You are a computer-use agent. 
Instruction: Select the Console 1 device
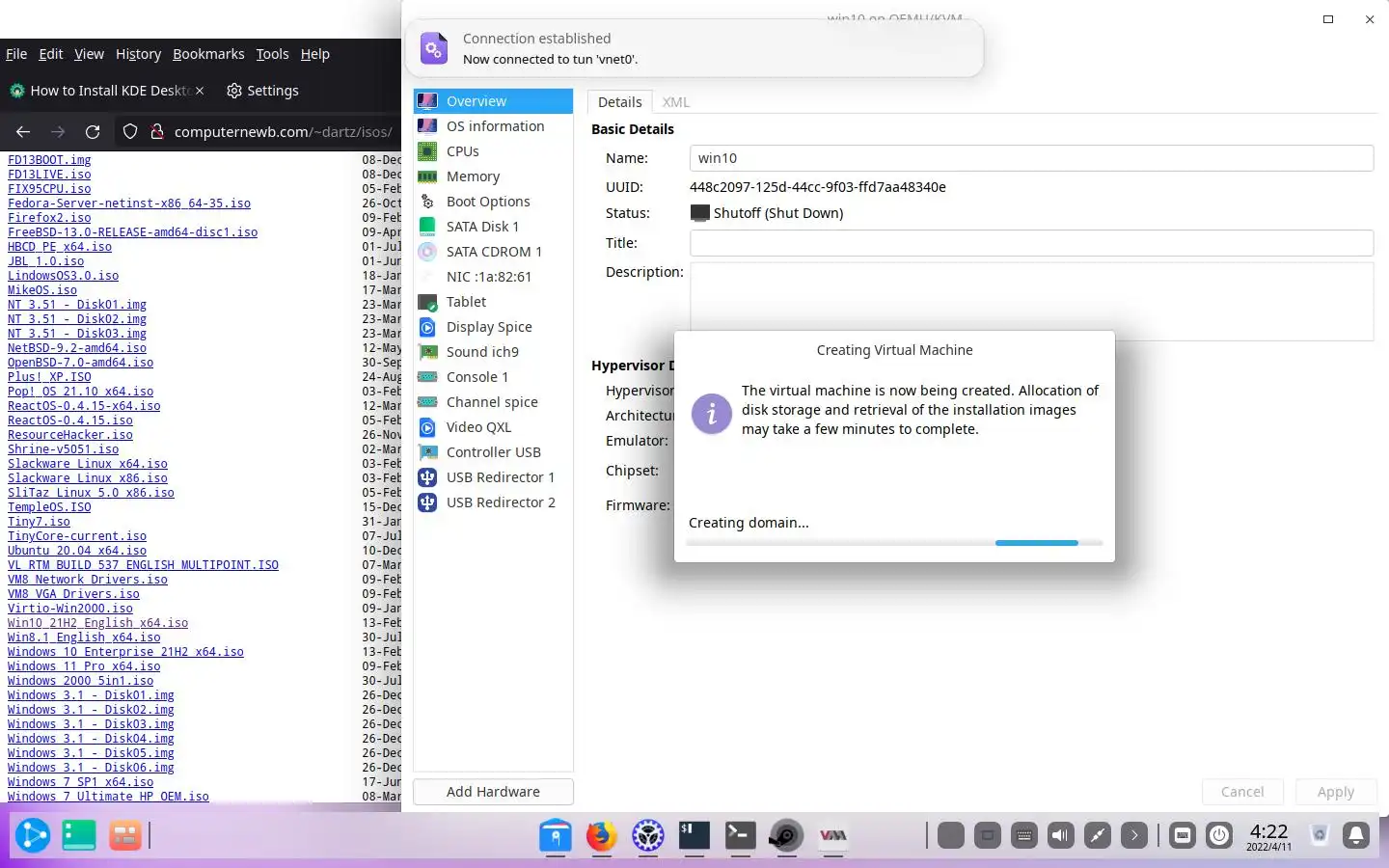[493, 377]
